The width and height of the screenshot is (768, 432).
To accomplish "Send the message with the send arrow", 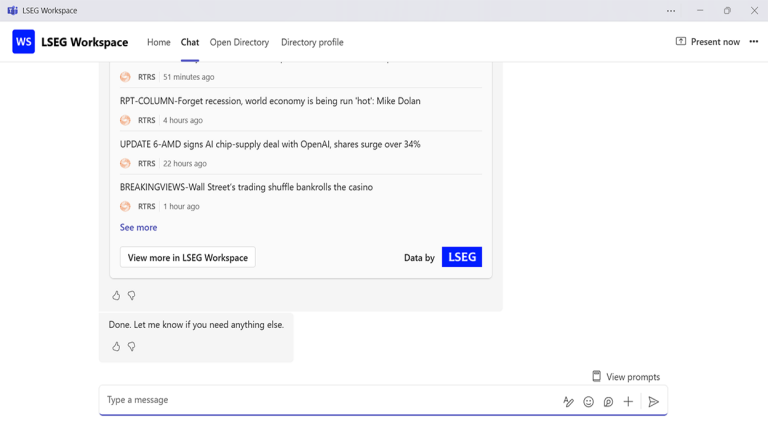I will 653,402.
